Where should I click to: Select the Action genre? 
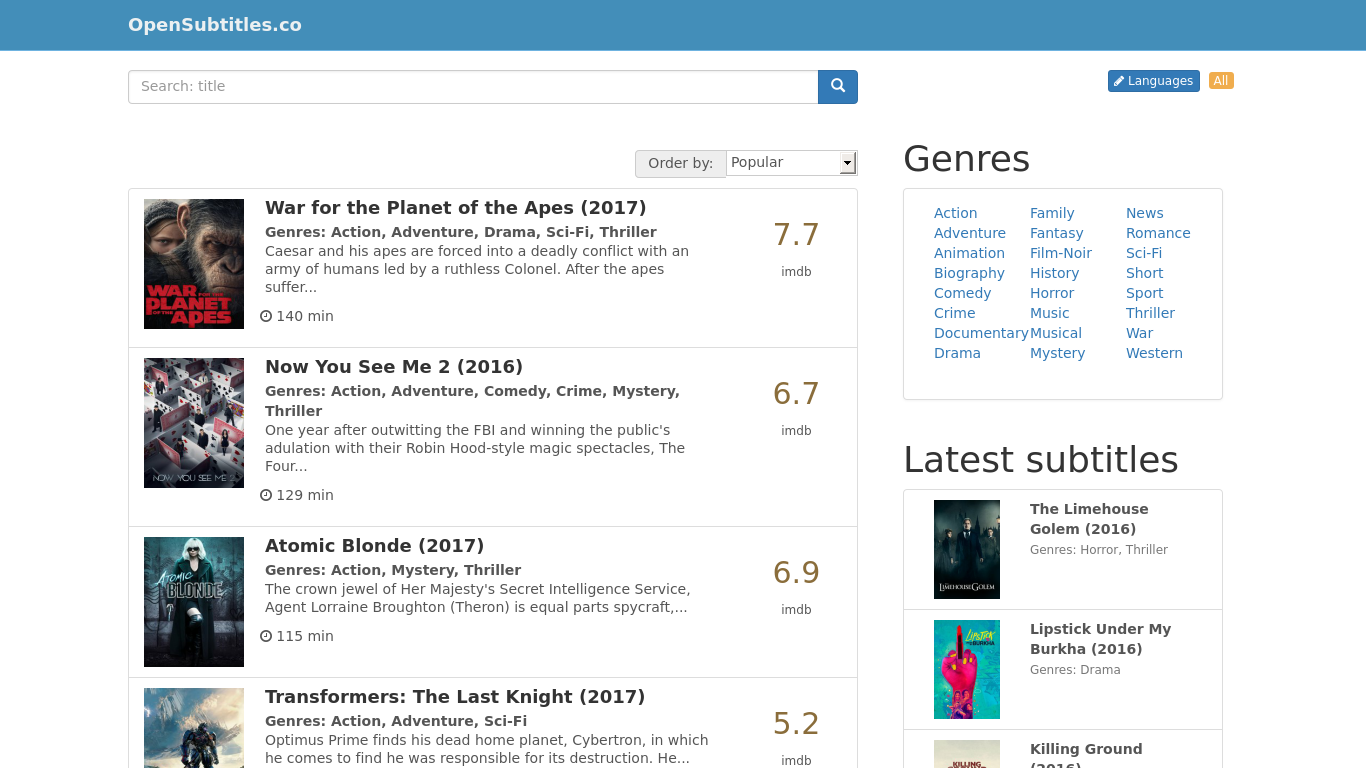(955, 213)
